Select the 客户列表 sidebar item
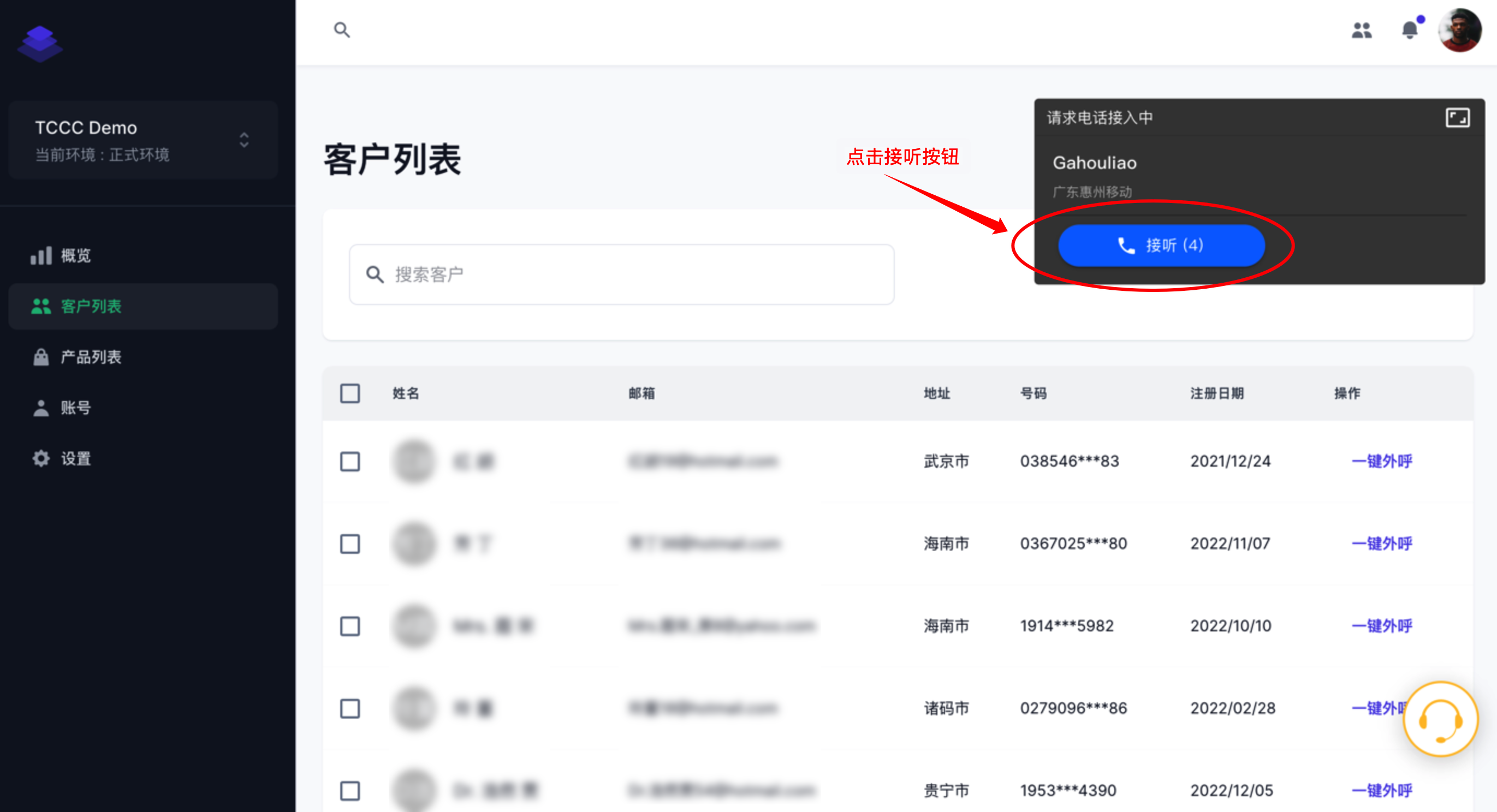The width and height of the screenshot is (1497, 812). coord(91,306)
